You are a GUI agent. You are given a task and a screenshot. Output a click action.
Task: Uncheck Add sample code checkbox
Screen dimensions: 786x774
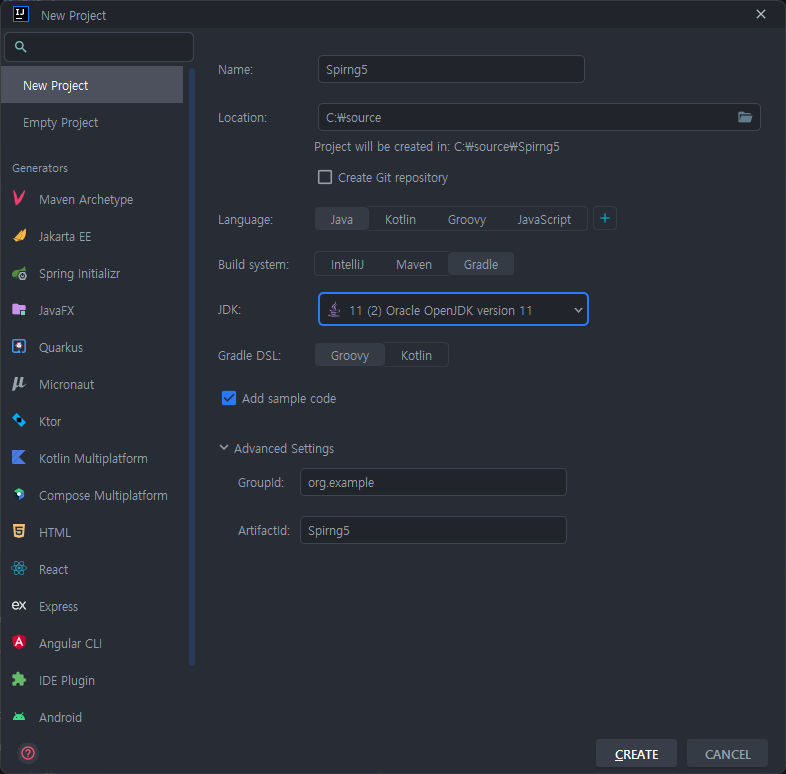pyautogui.click(x=229, y=398)
